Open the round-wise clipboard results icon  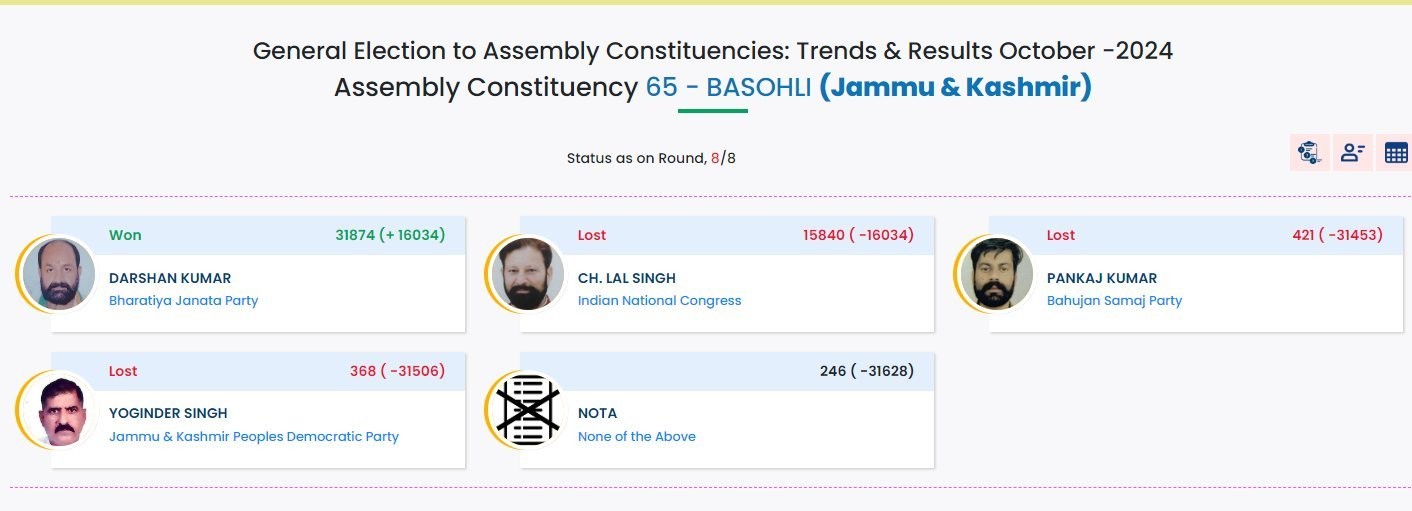tap(1309, 153)
